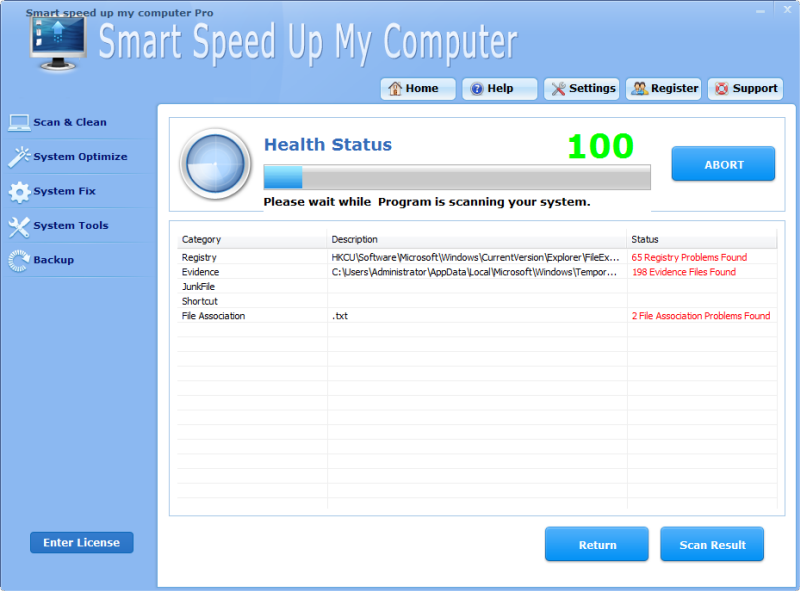The height and width of the screenshot is (591, 800).
Task: Go to System Fix section
Action: 64,191
